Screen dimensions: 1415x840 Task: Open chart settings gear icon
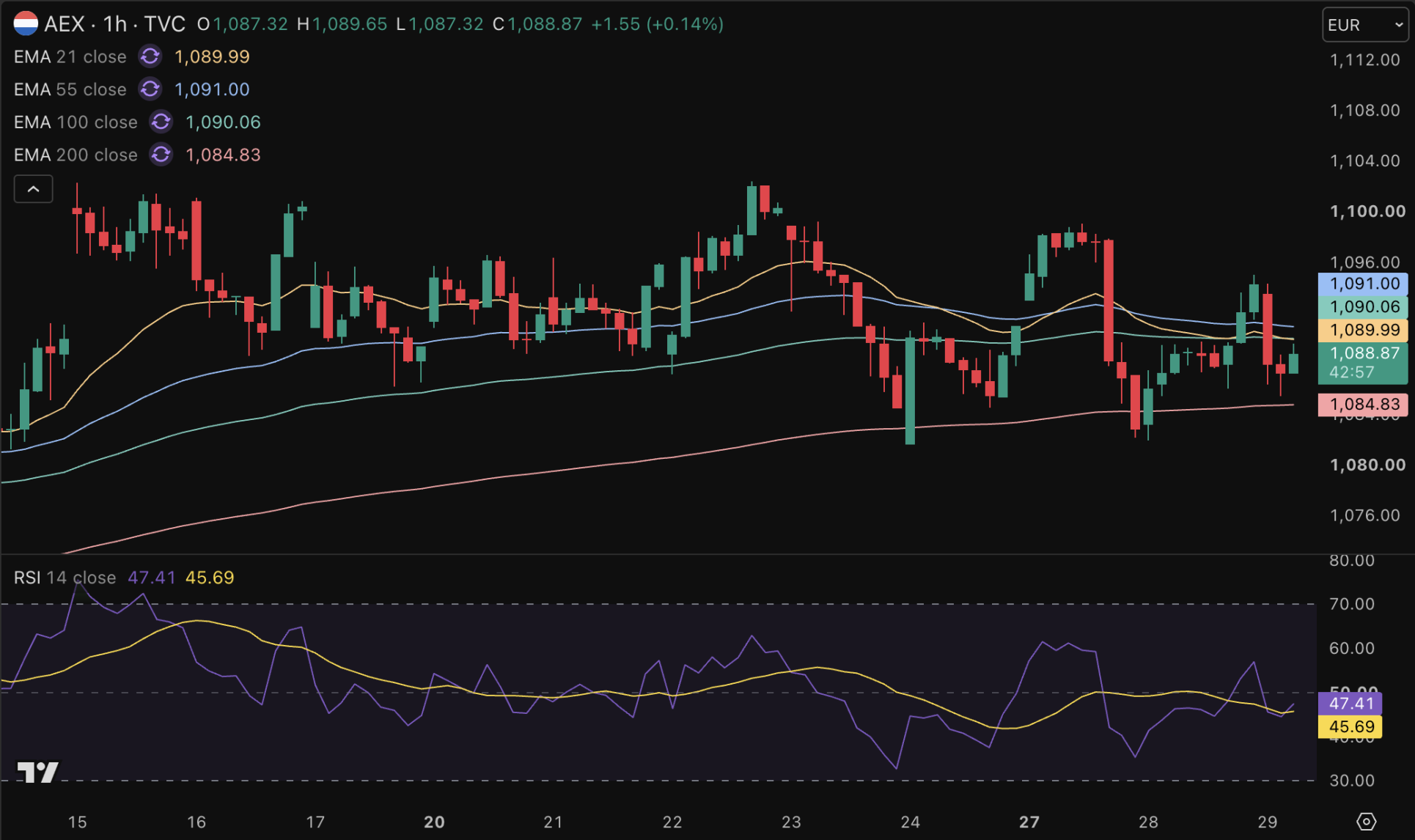1366,822
